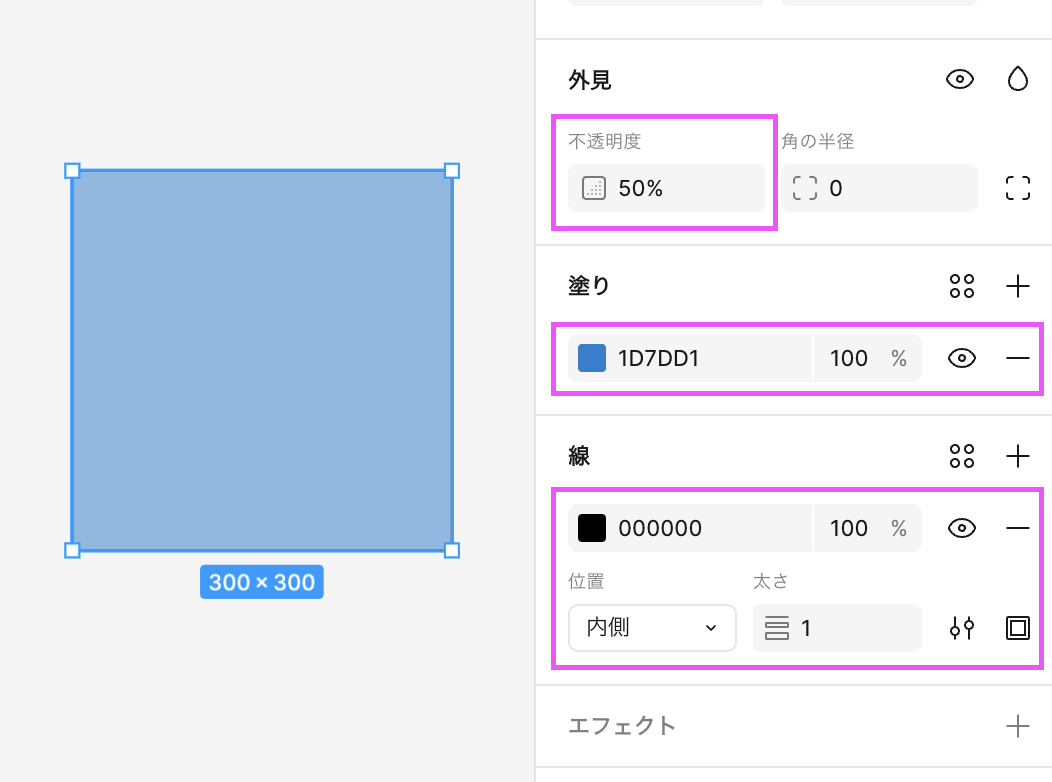The width and height of the screenshot is (1052, 782).
Task: Click the black stroke color swatch
Action: click(x=592, y=528)
